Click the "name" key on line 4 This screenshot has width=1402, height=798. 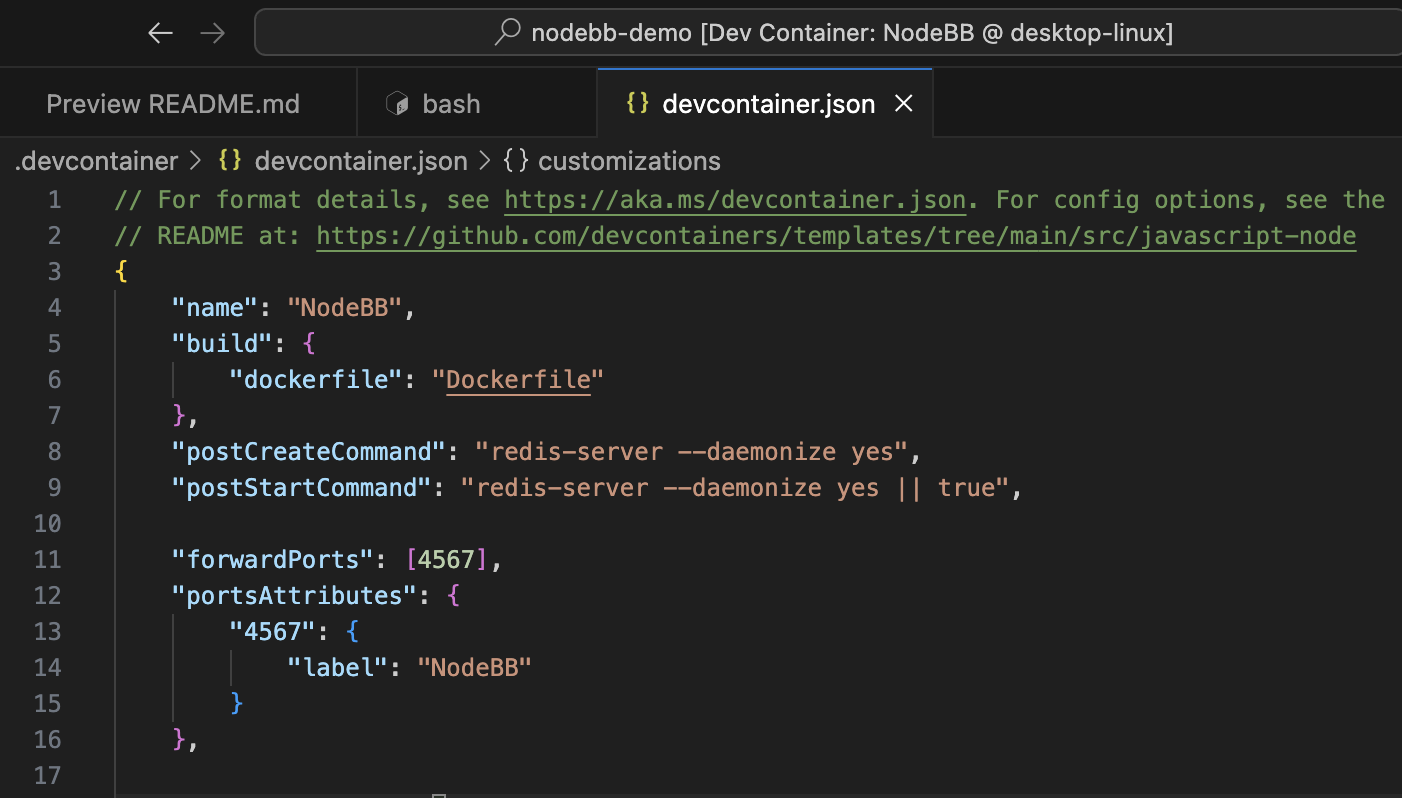tap(215, 308)
